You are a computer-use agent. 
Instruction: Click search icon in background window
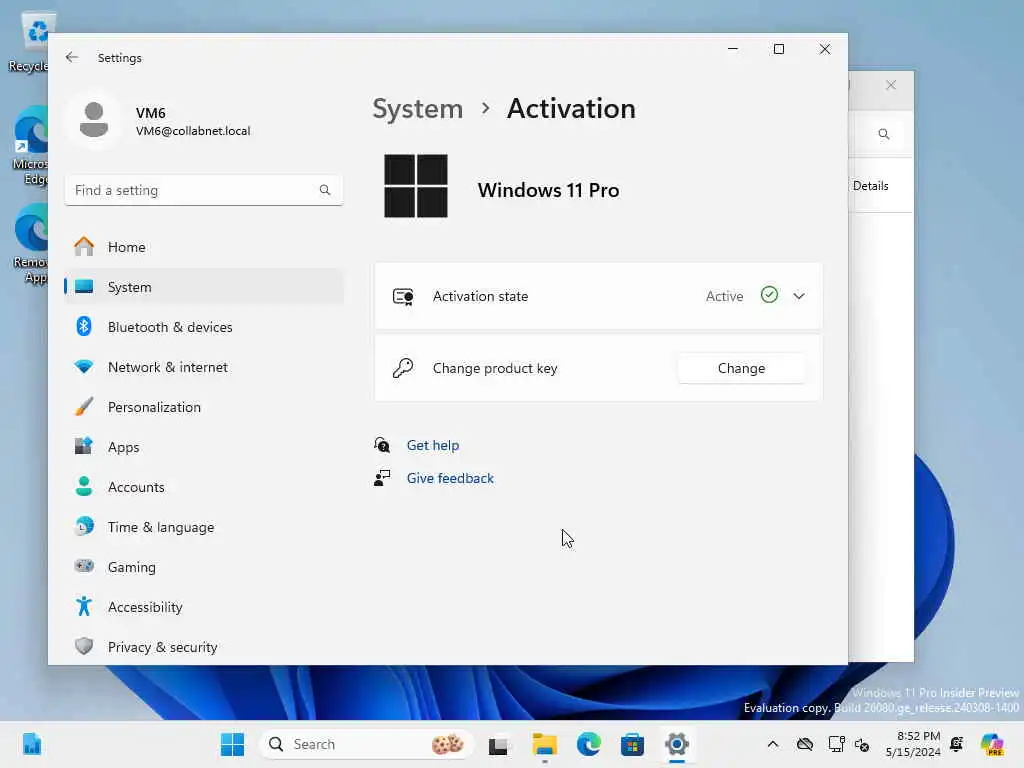884,134
